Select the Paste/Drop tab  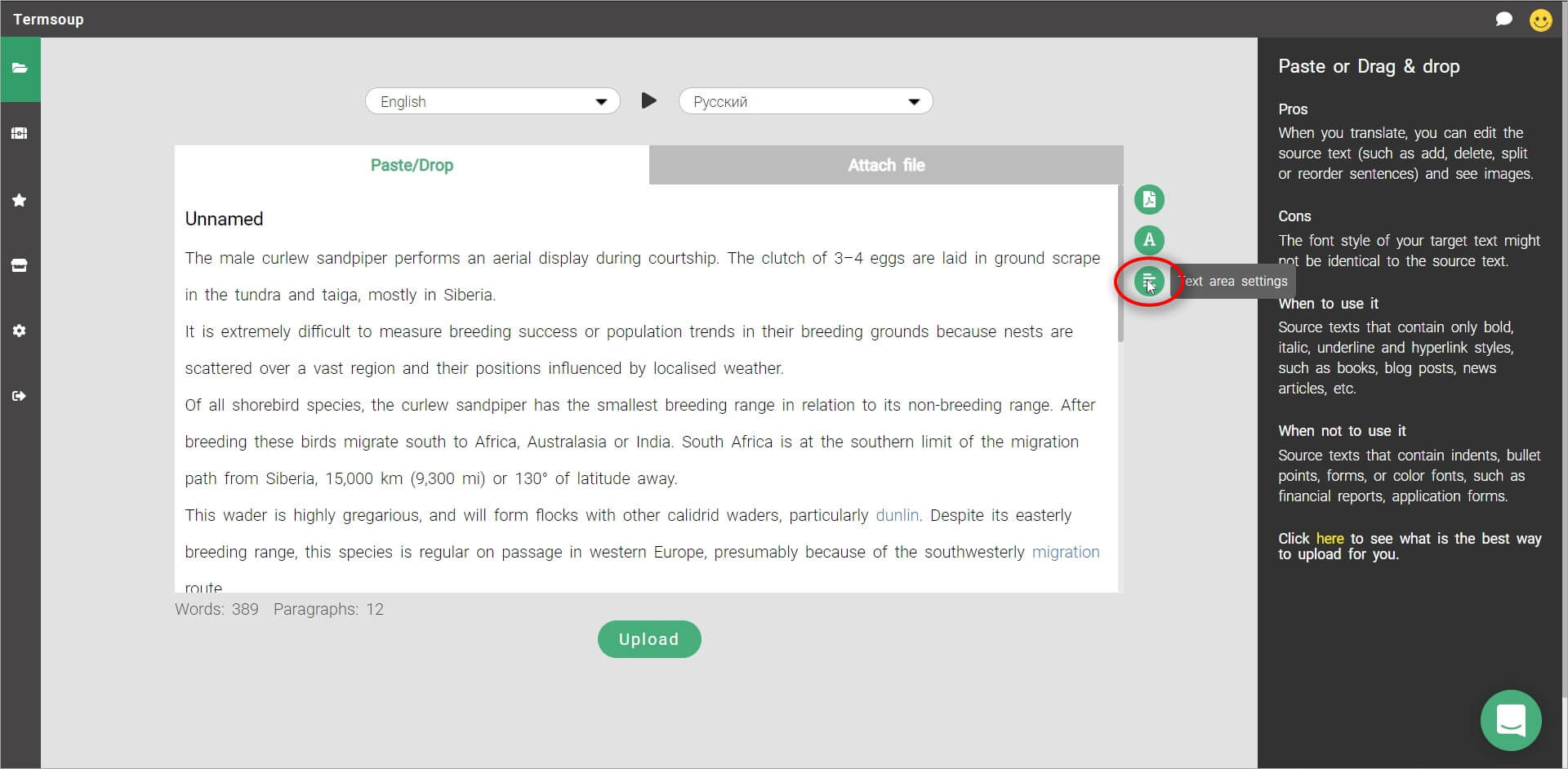tap(412, 165)
